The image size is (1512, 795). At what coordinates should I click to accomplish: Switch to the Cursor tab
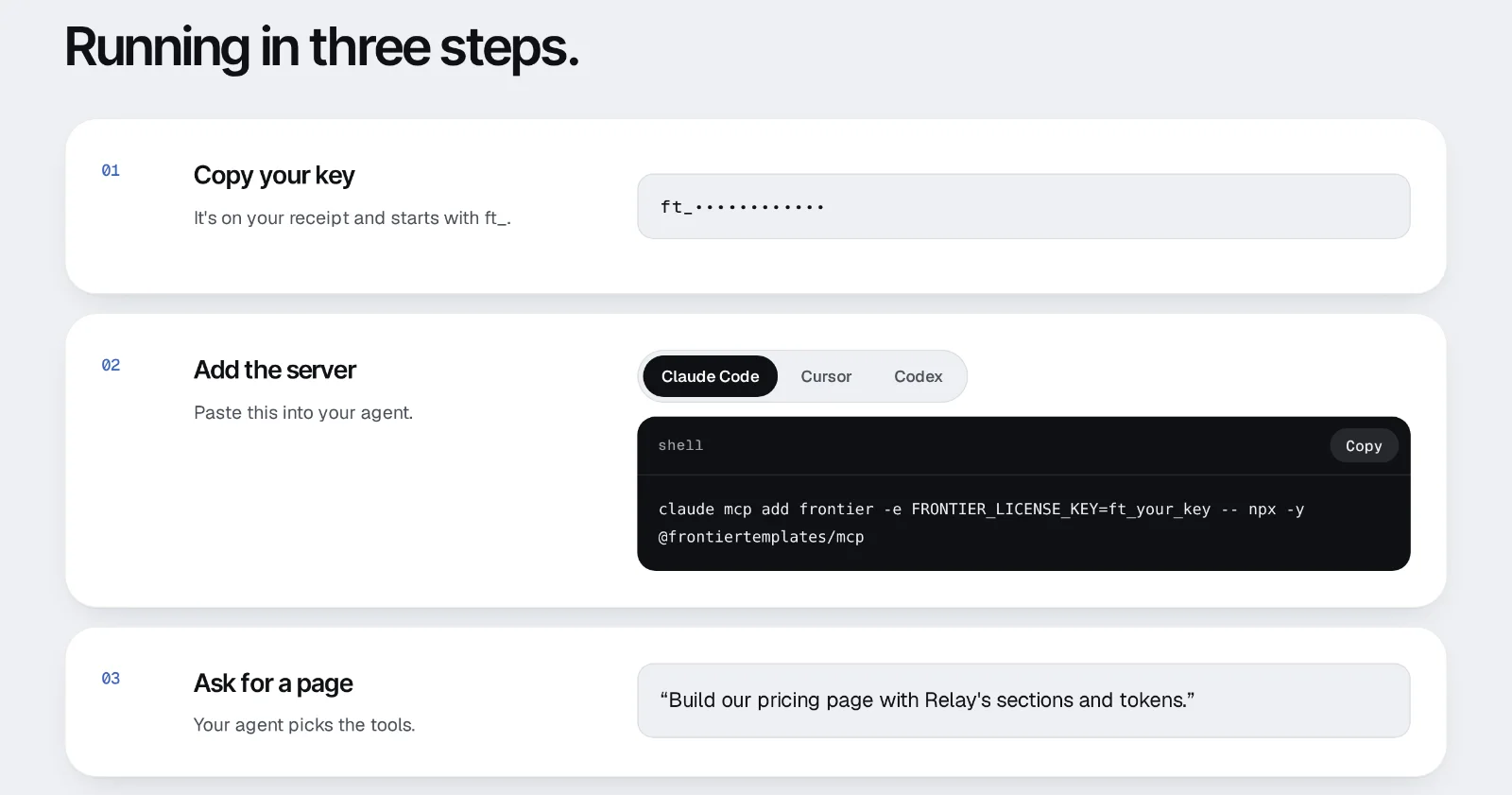pyautogui.click(x=826, y=376)
